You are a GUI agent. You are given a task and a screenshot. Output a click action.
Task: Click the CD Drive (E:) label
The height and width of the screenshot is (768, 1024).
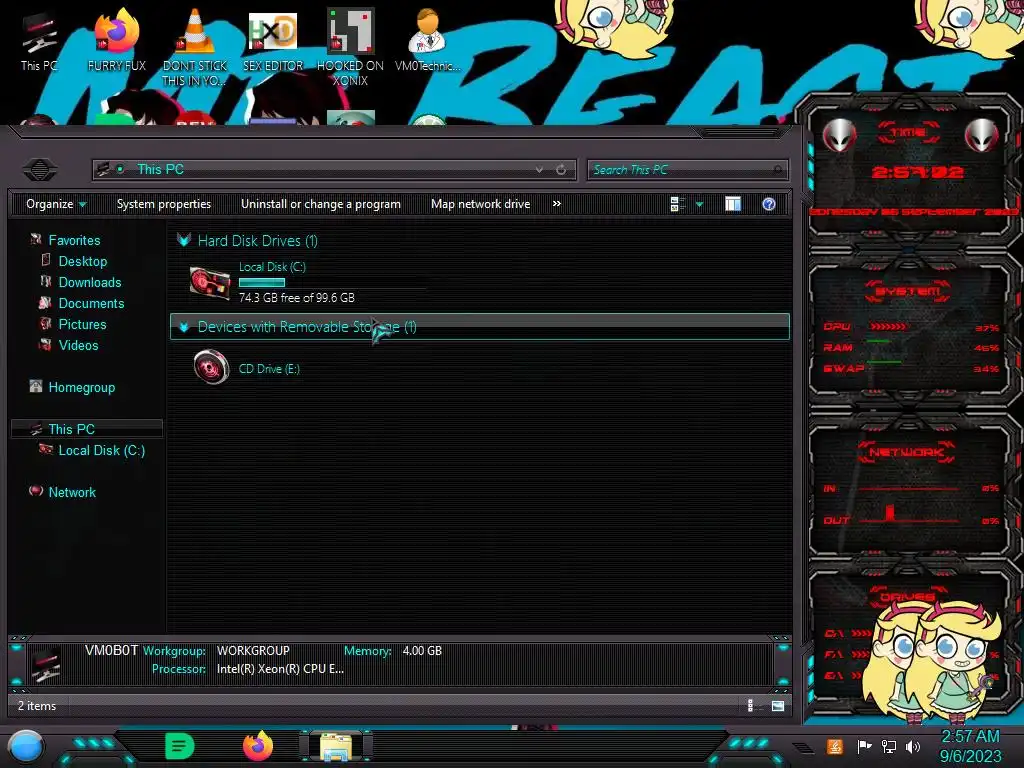(x=269, y=369)
